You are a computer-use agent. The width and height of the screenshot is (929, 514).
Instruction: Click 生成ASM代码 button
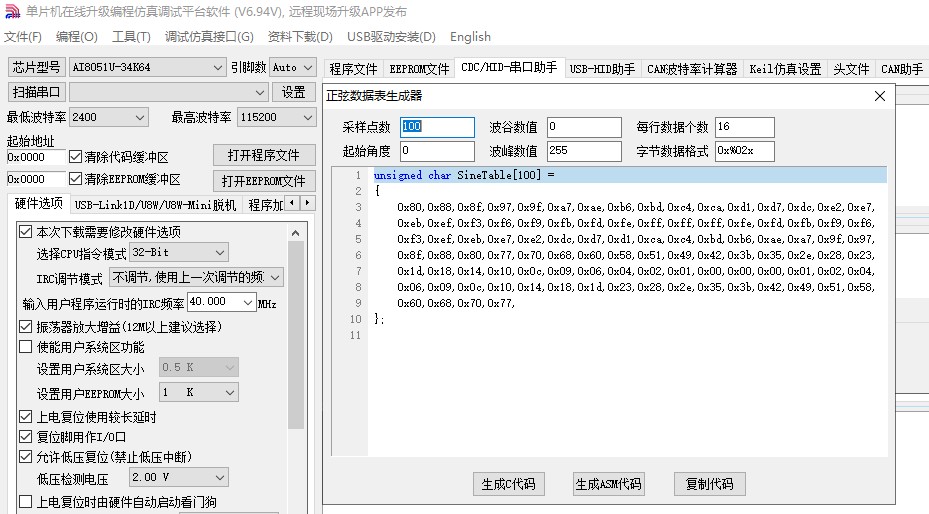(x=608, y=484)
